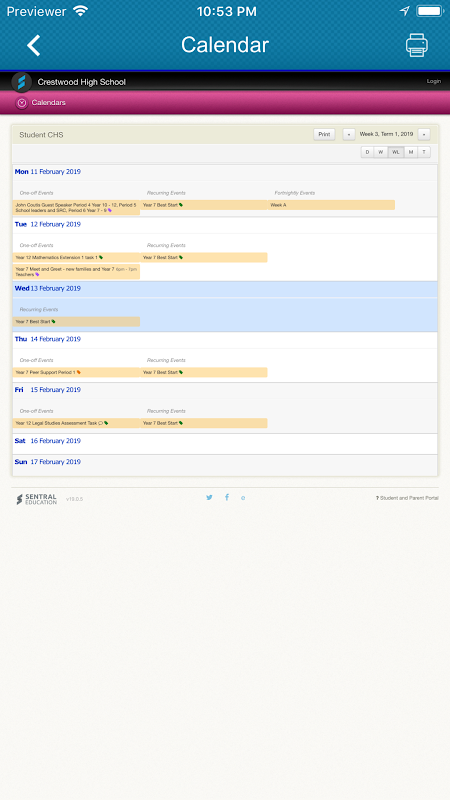
Task: Open Year 12 Mathematics Extension 1 task
Action: (76, 258)
